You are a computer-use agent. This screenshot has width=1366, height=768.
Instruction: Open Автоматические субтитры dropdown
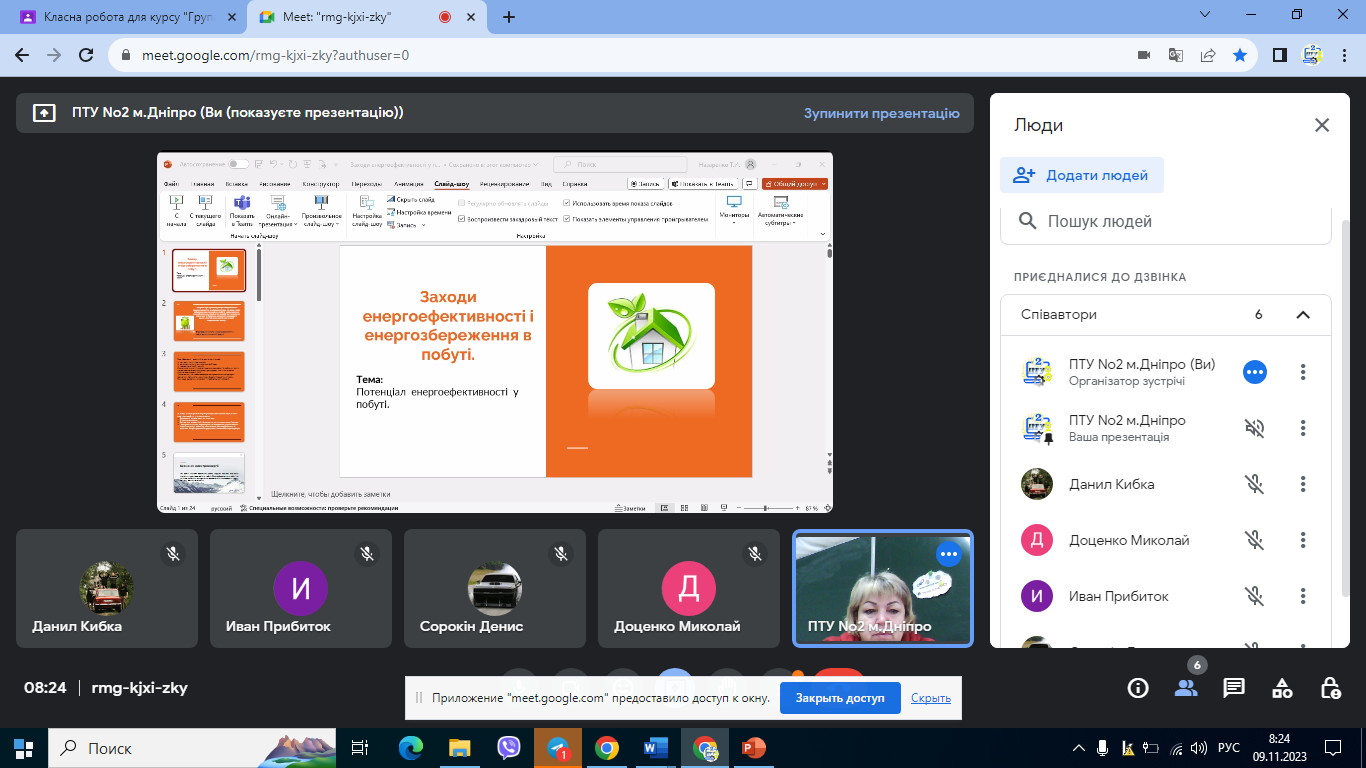[x=780, y=209]
